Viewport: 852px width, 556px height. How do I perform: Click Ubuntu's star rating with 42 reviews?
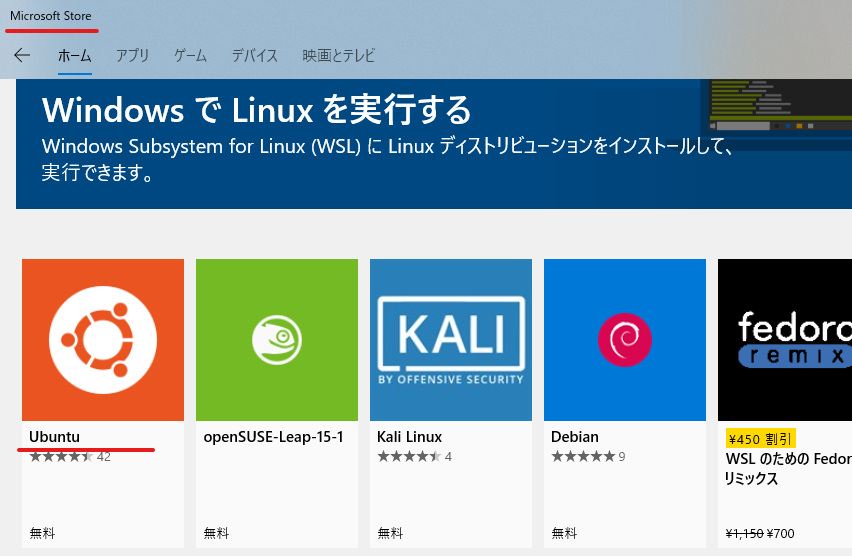(70, 457)
